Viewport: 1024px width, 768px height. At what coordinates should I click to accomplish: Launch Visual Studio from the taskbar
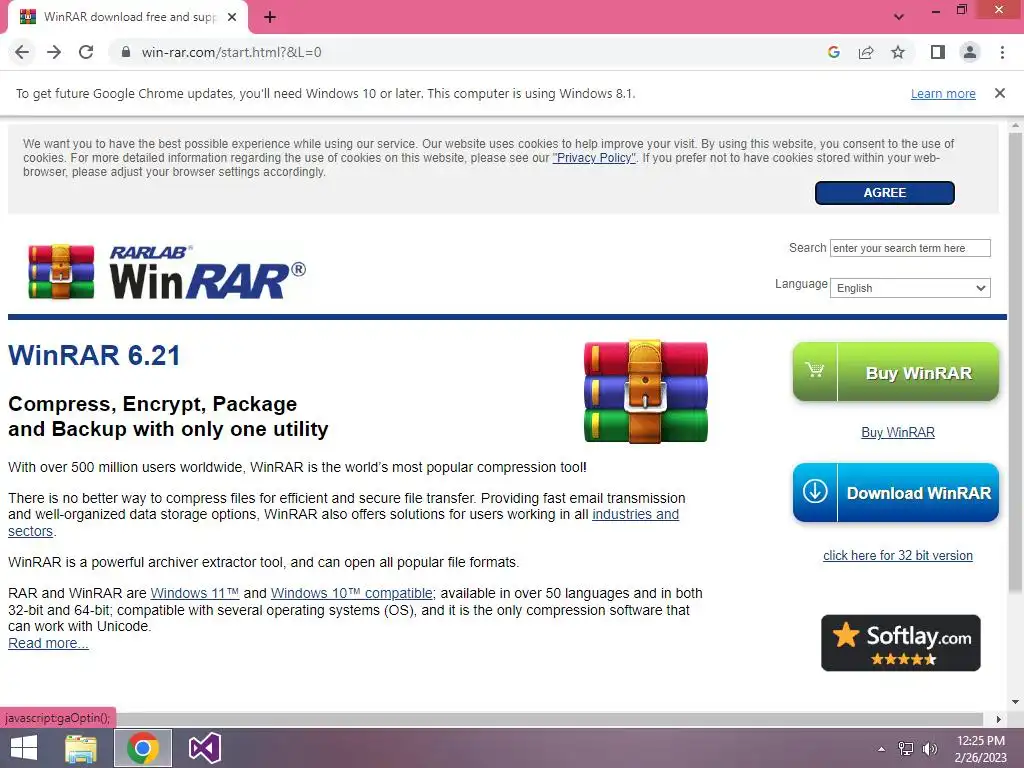(204, 748)
